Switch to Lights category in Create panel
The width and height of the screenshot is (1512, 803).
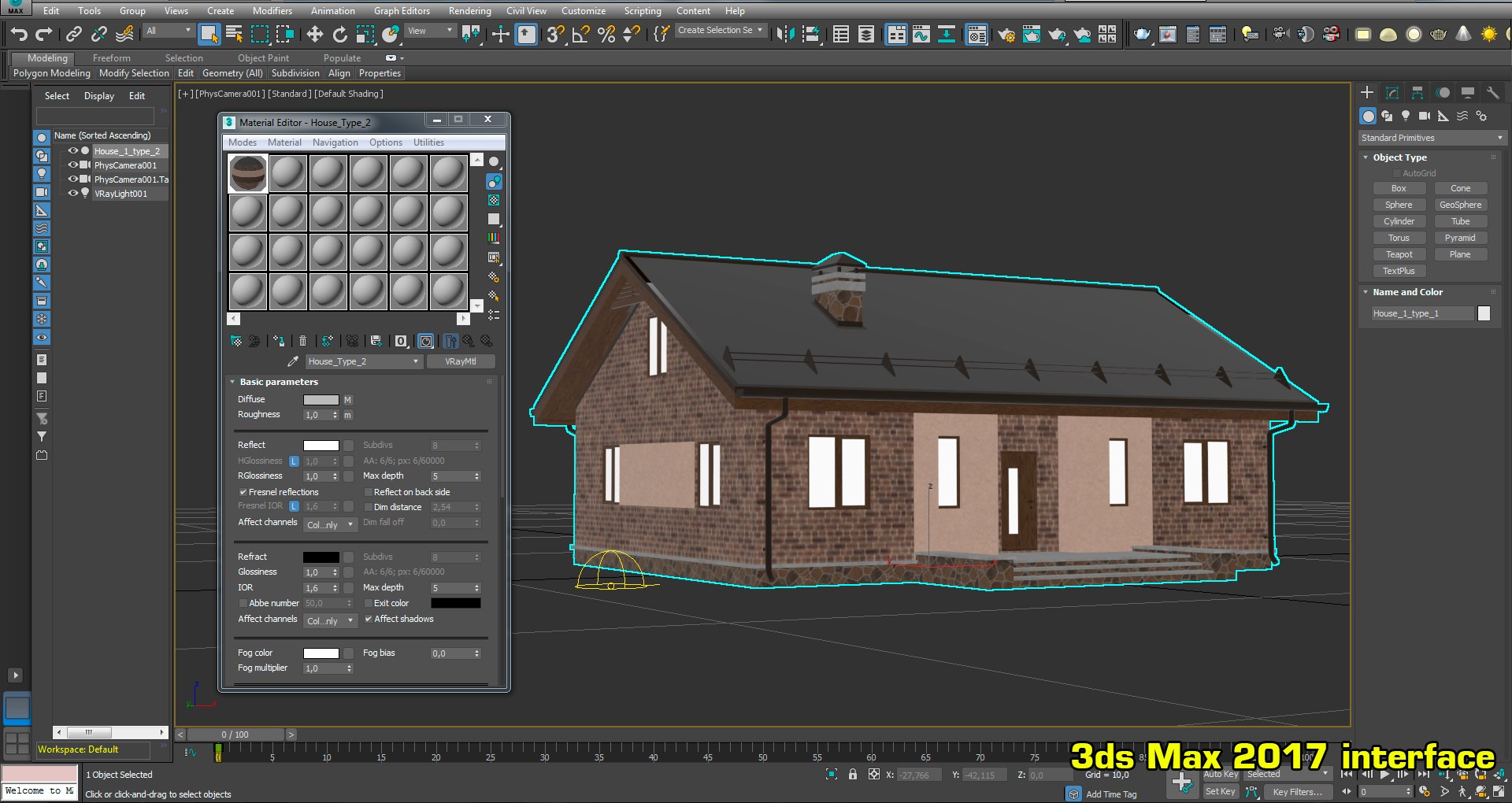[x=1406, y=116]
